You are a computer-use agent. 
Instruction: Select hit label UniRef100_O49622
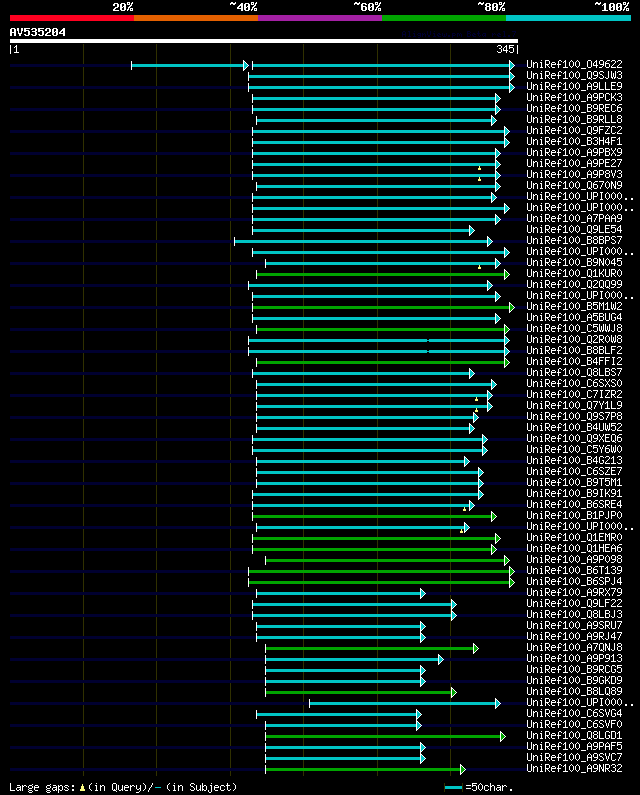pos(574,64)
